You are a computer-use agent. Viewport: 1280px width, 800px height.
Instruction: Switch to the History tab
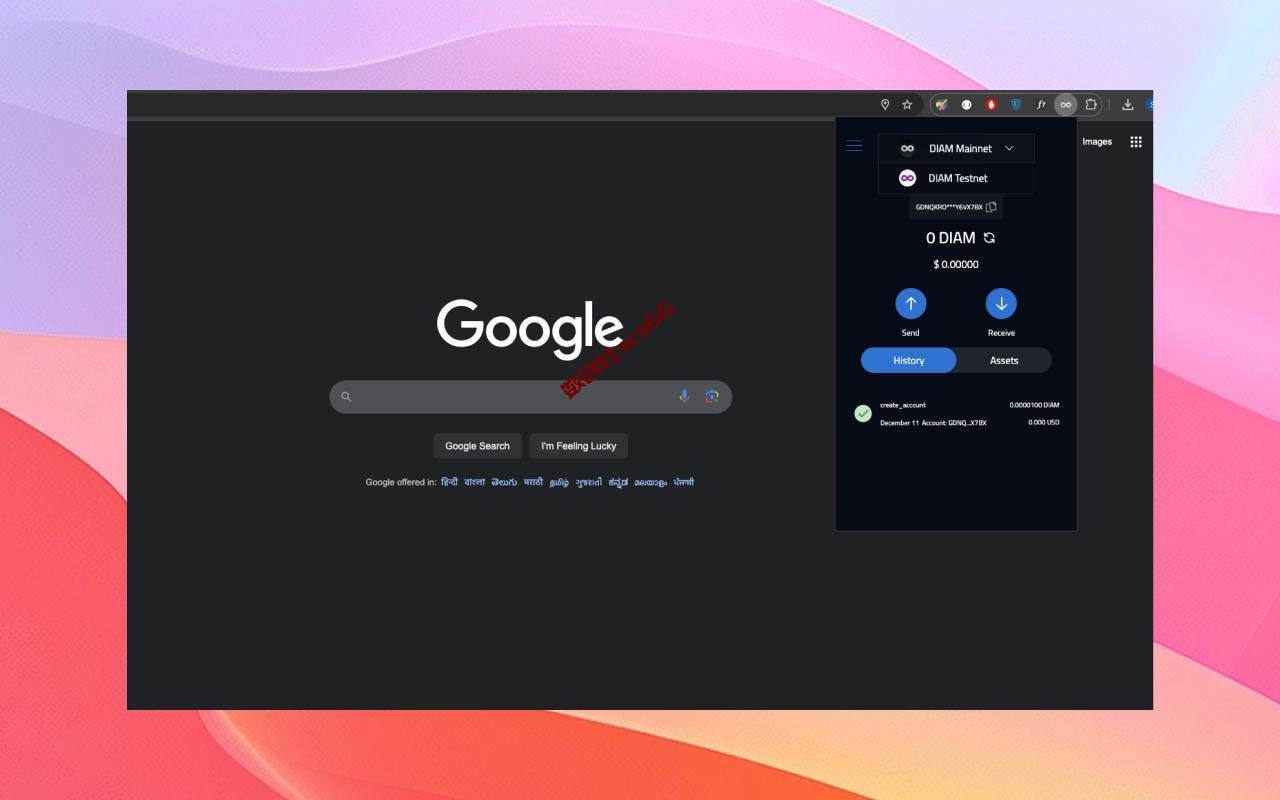[x=908, y=360]
